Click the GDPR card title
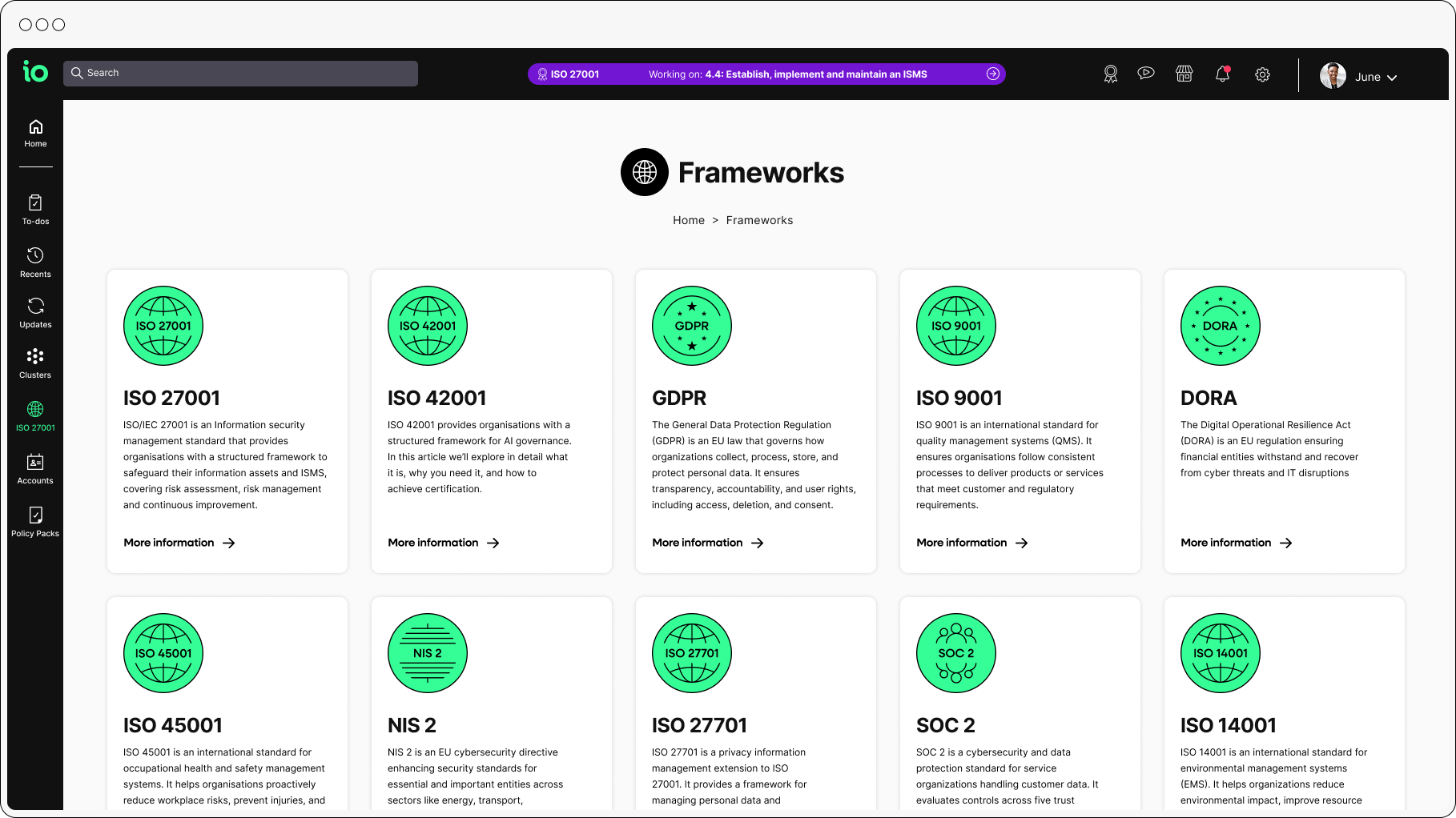Image resolution: width=1456 pixels, height=818 pixels. pos(679,398)
